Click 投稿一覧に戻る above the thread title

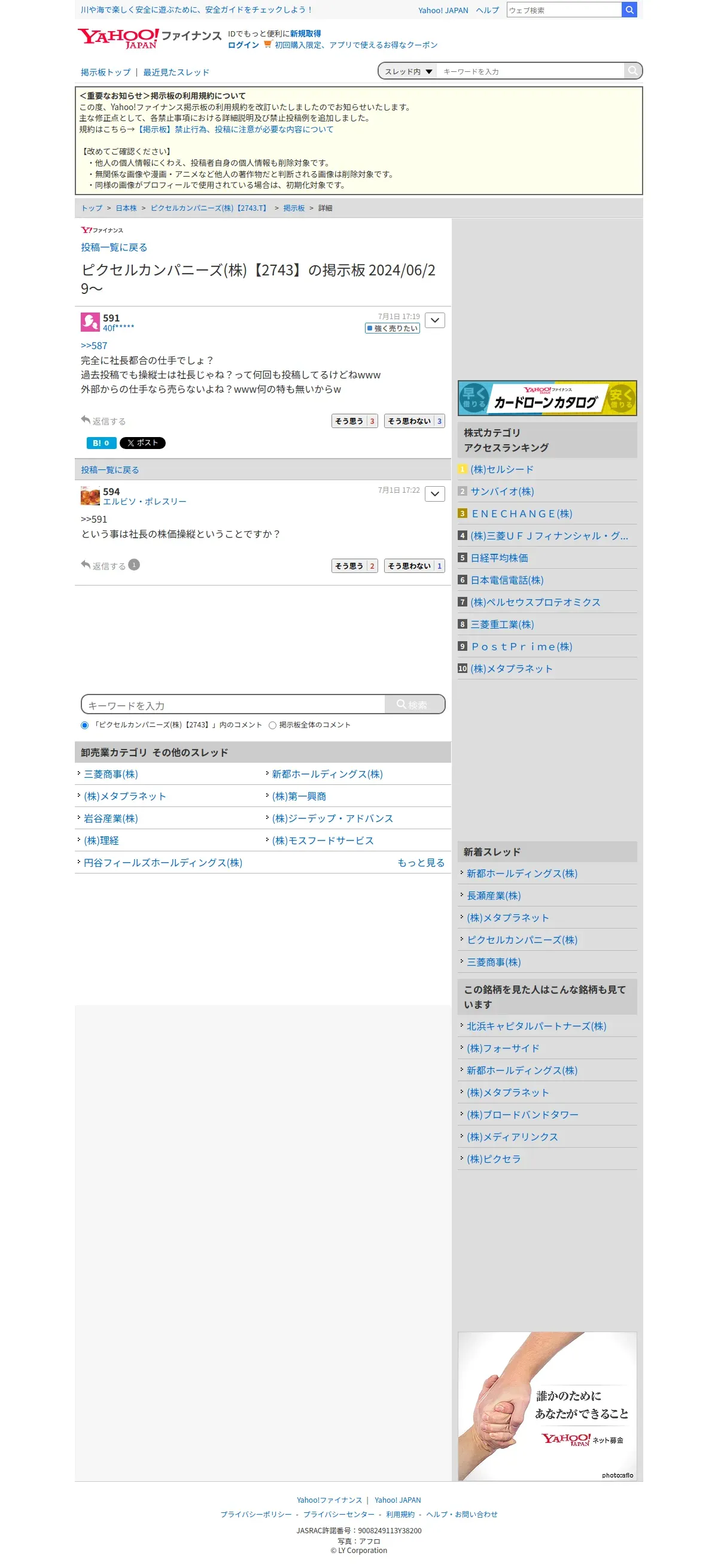(114, 247)
